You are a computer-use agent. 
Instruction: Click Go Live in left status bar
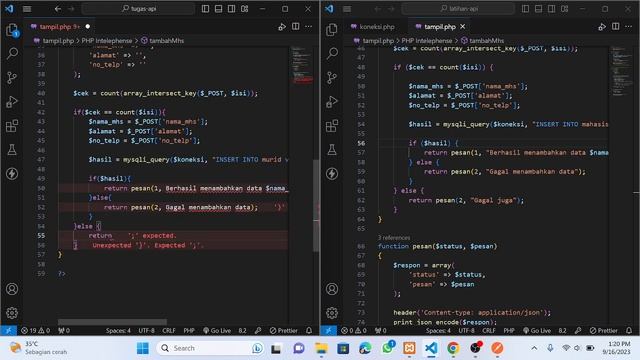pyautogui.click(x=217, y=331)
